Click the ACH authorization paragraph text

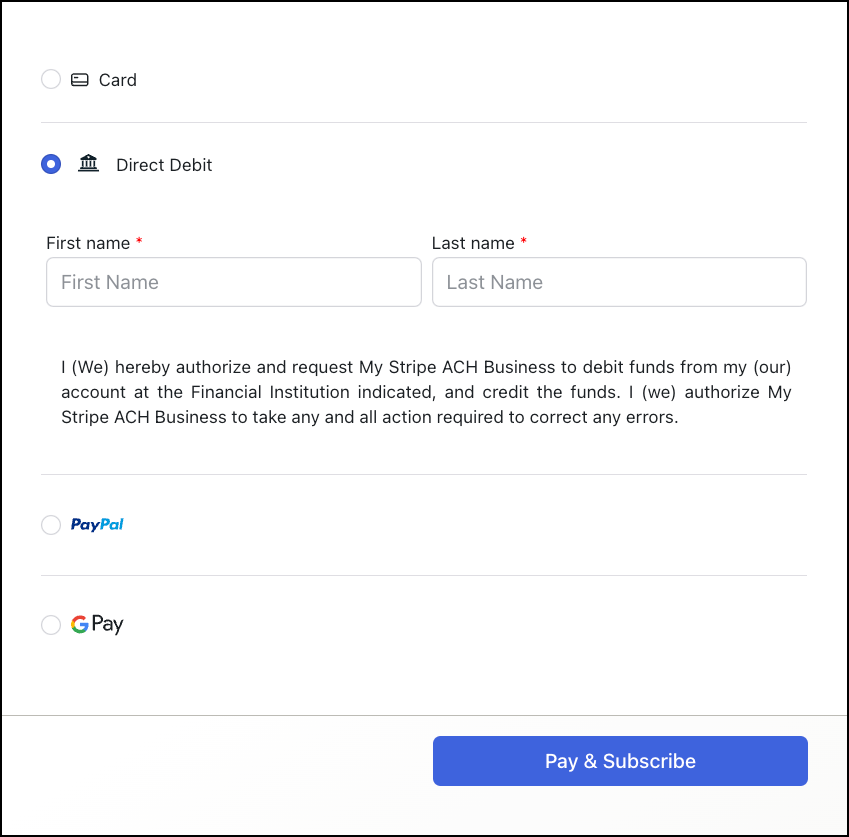click(x=426, y=392)
